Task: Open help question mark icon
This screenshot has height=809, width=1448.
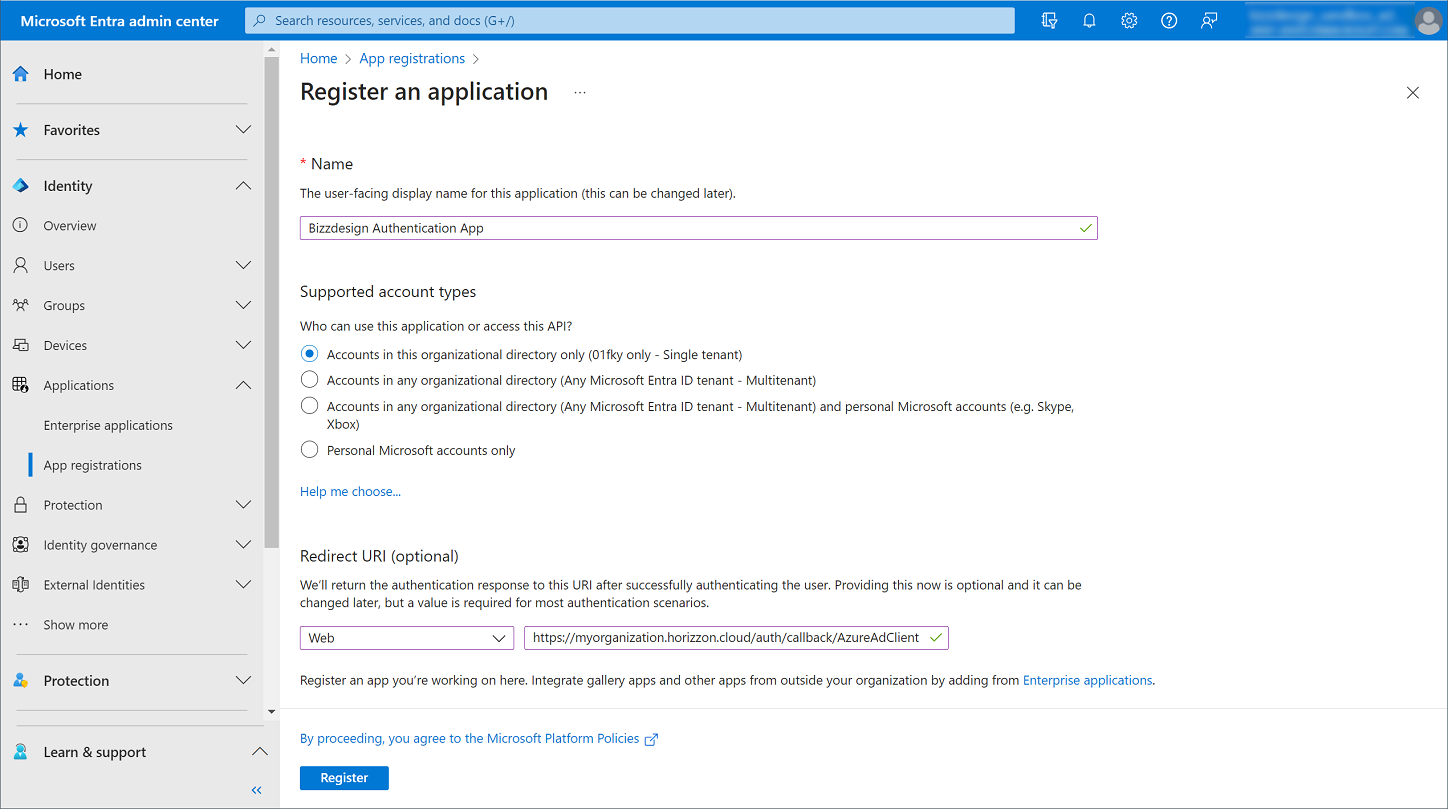Action: [1169, 20]
